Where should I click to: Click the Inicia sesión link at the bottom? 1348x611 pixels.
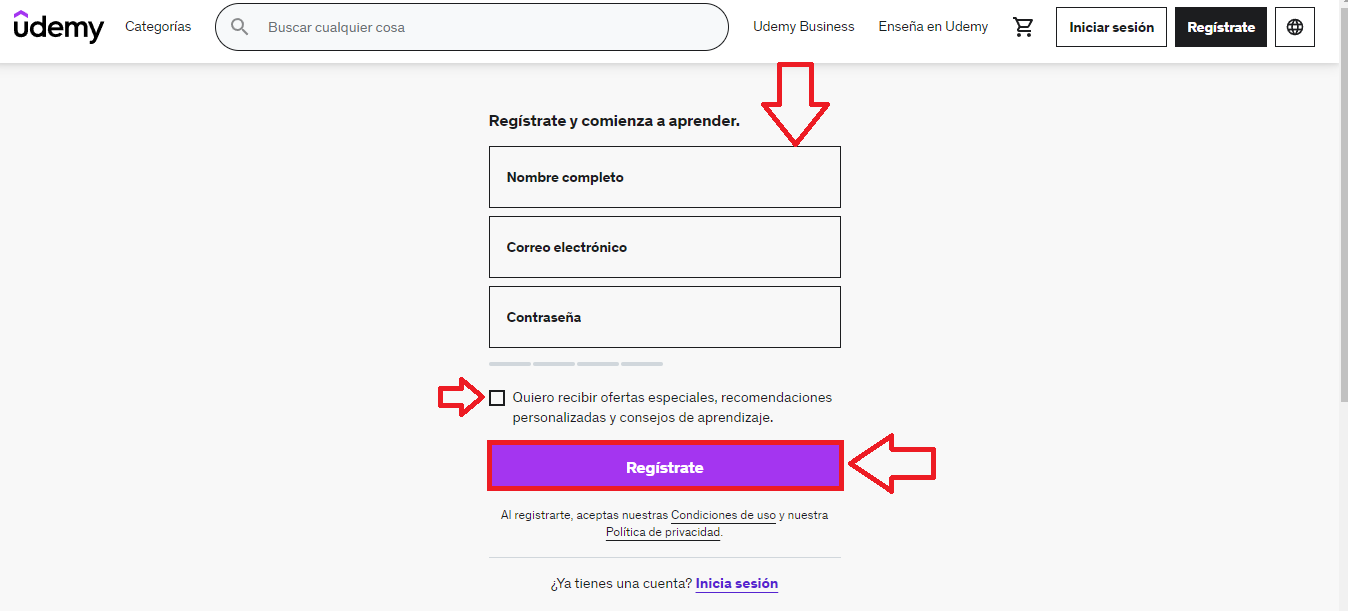(736, 583)
